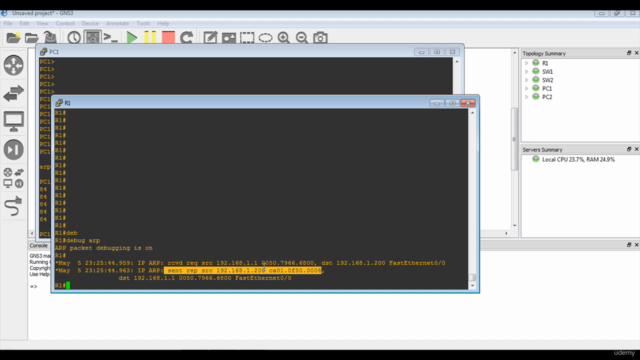
Task: Click the GNS3 console => prompt
Action: point(33,287)
